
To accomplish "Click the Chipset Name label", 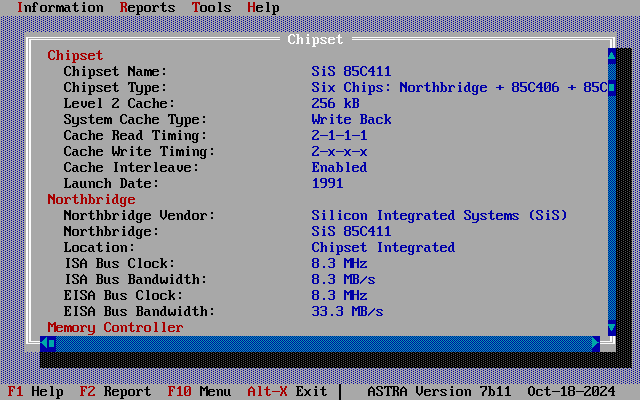I will pyautogui.click(x=116, y=71).
